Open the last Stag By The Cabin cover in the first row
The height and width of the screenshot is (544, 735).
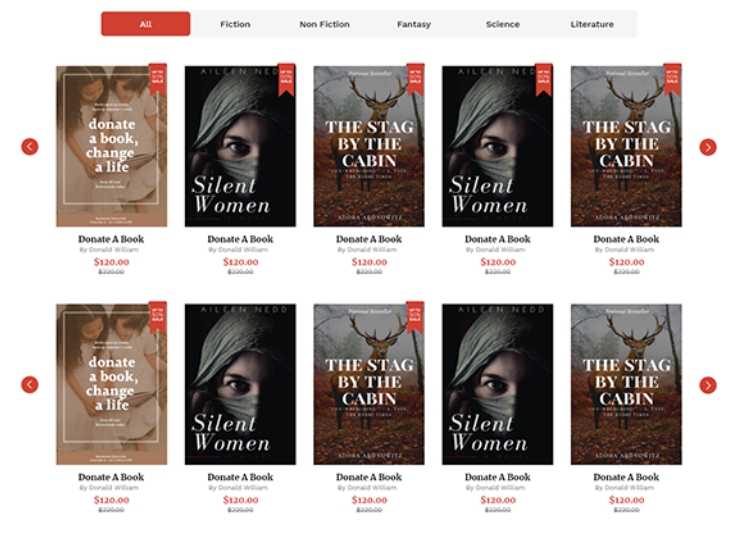click(x=626, y=146)
